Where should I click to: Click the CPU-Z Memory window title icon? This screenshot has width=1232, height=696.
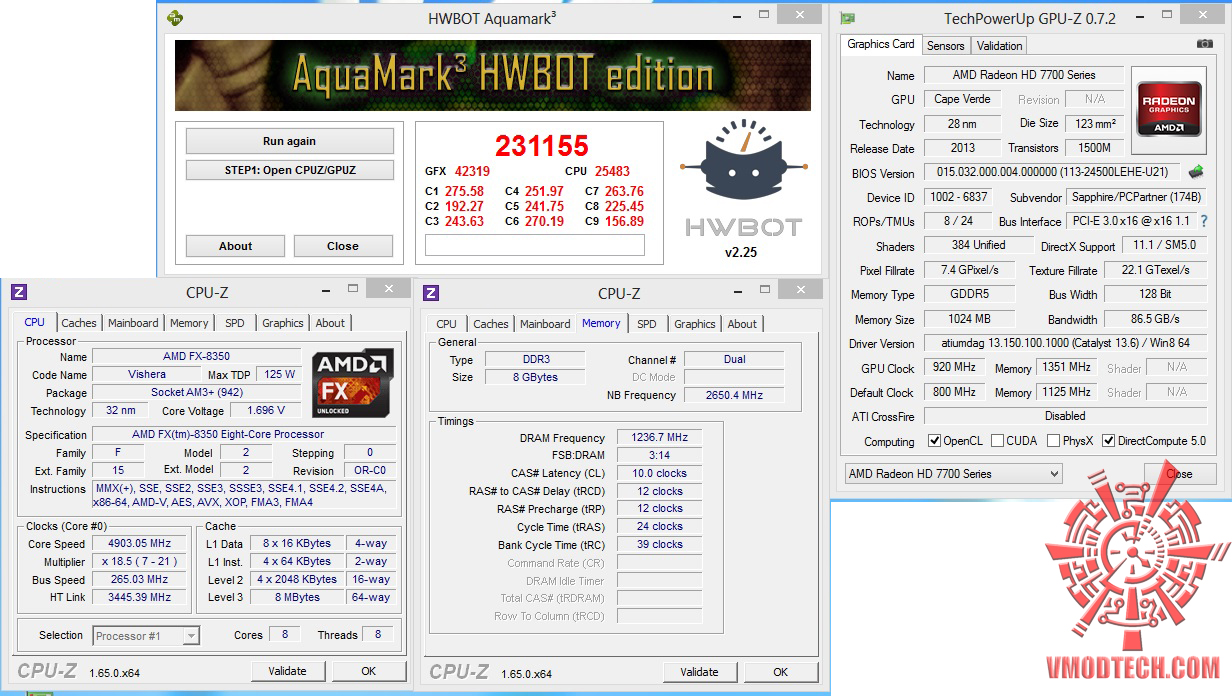[431, 293]
